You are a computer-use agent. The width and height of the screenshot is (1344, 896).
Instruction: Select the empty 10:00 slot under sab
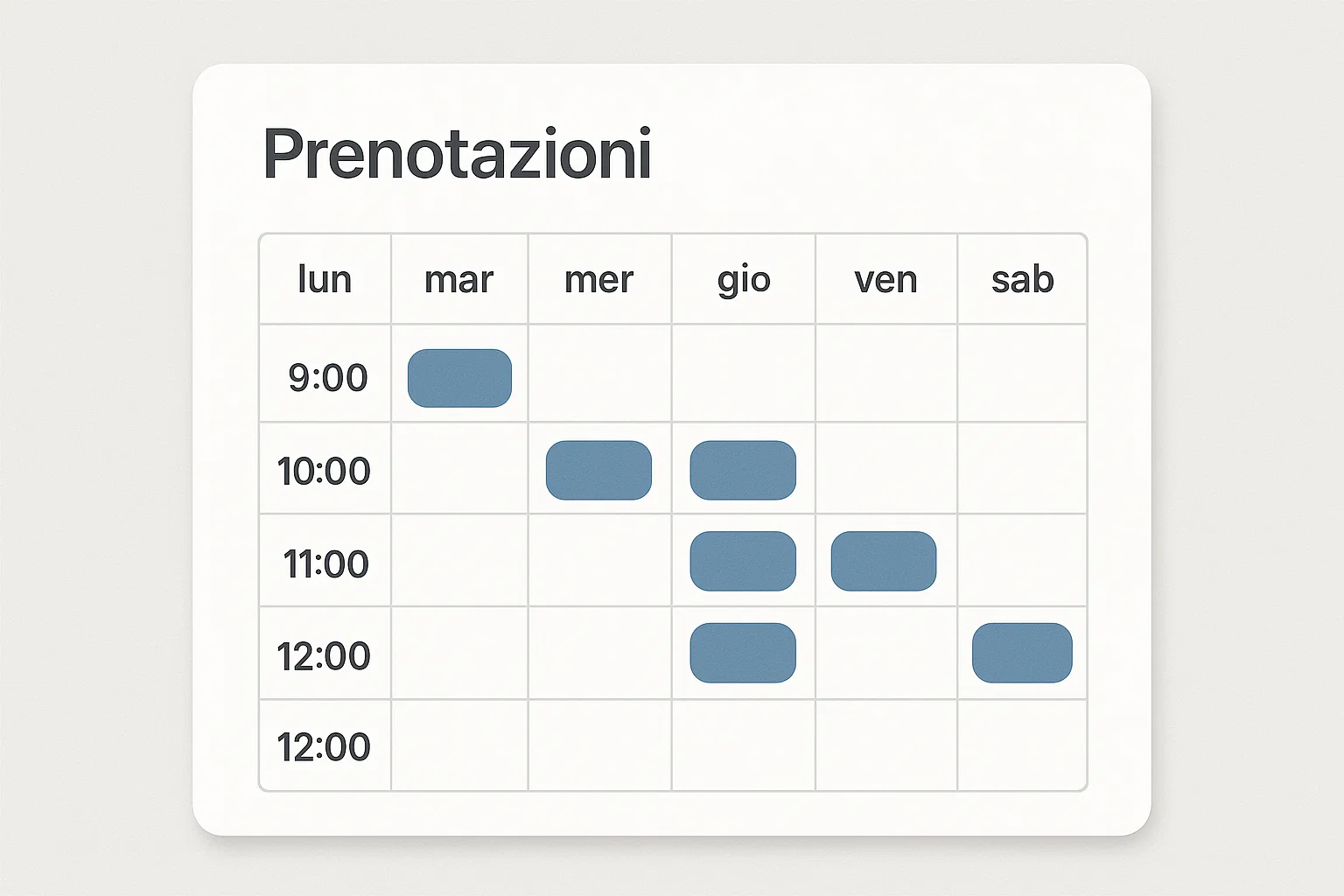(1022, 468)
